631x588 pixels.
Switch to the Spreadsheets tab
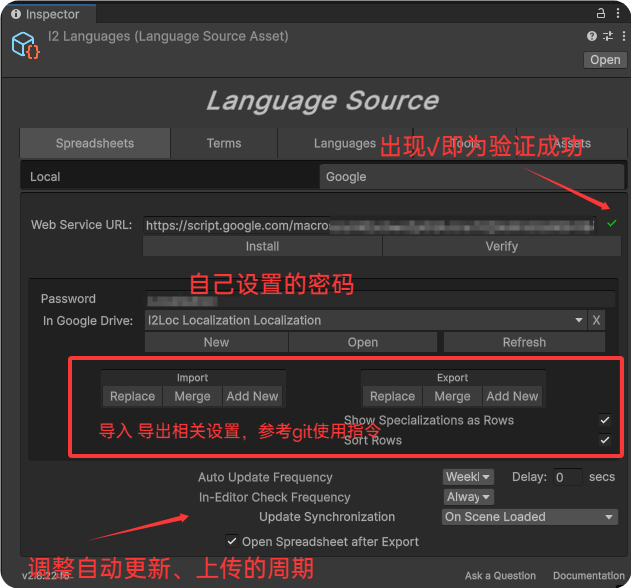pyautogui.click(x=95, y=143)
